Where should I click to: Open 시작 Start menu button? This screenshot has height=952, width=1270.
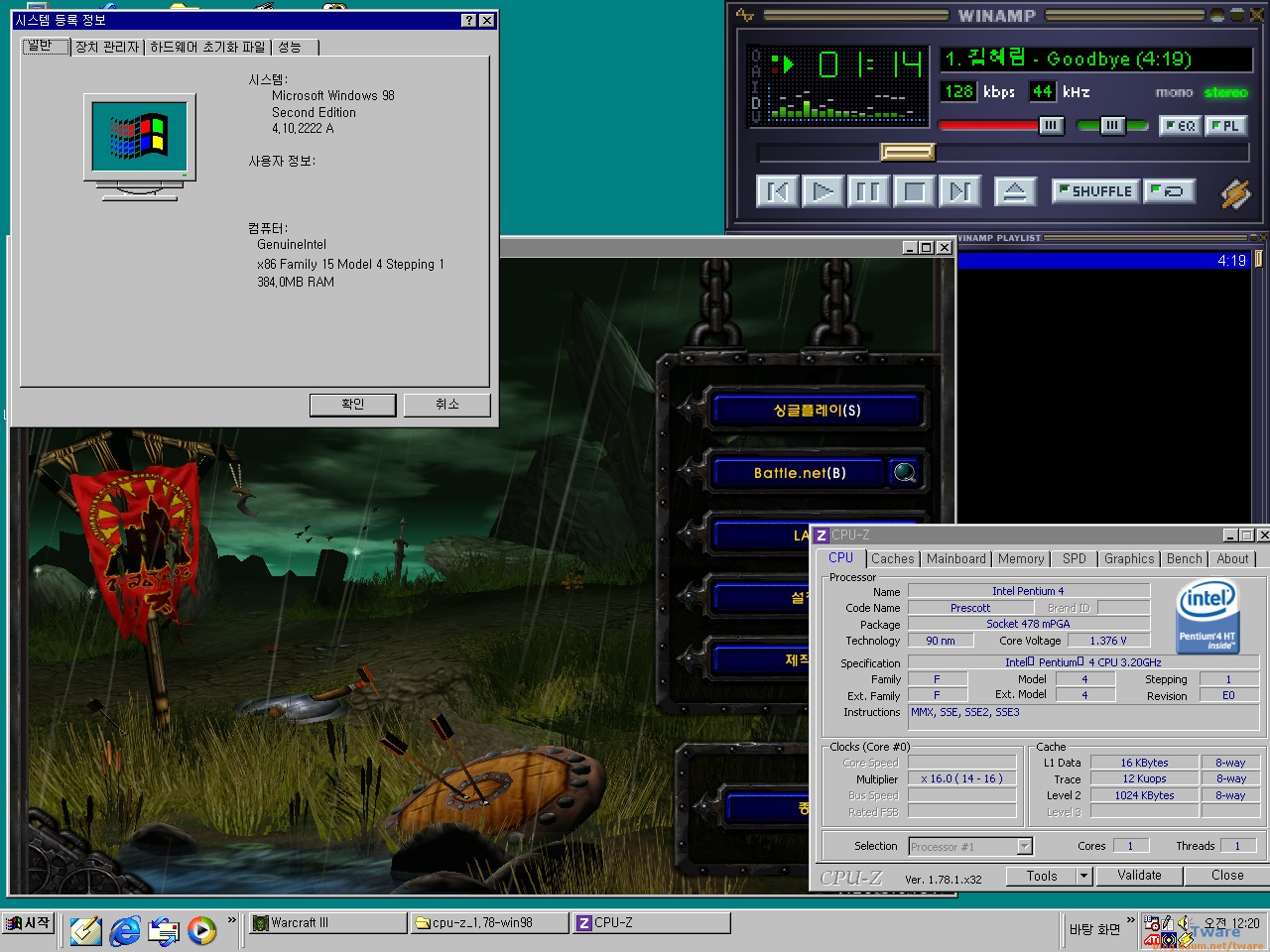29,923
